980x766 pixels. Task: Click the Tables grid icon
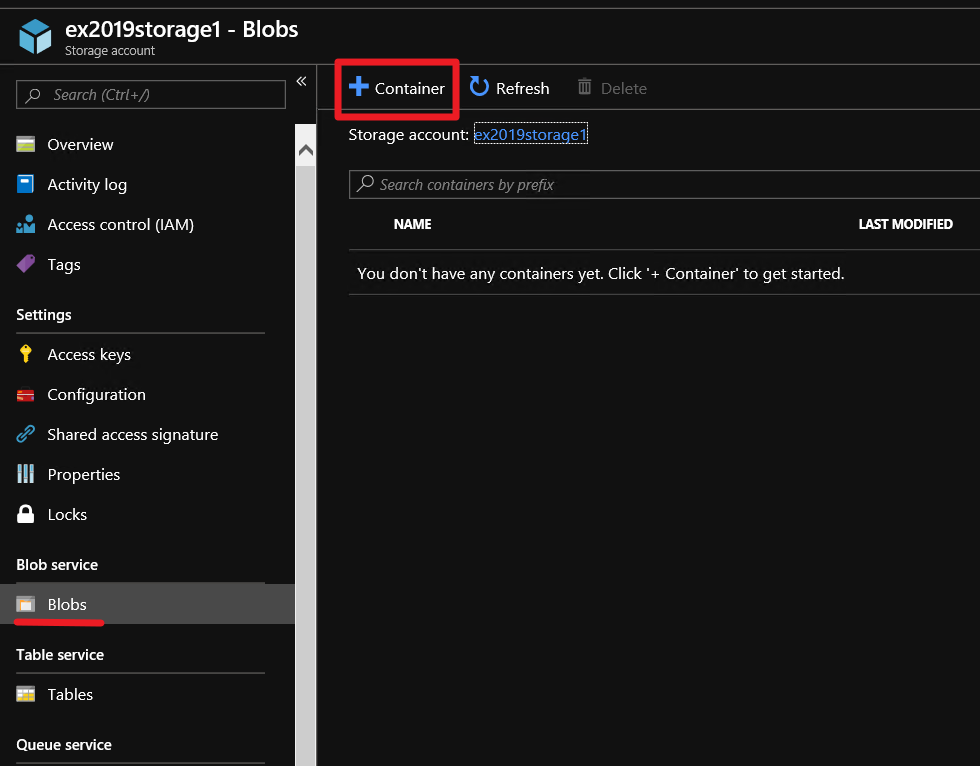[x=26, y=694]
